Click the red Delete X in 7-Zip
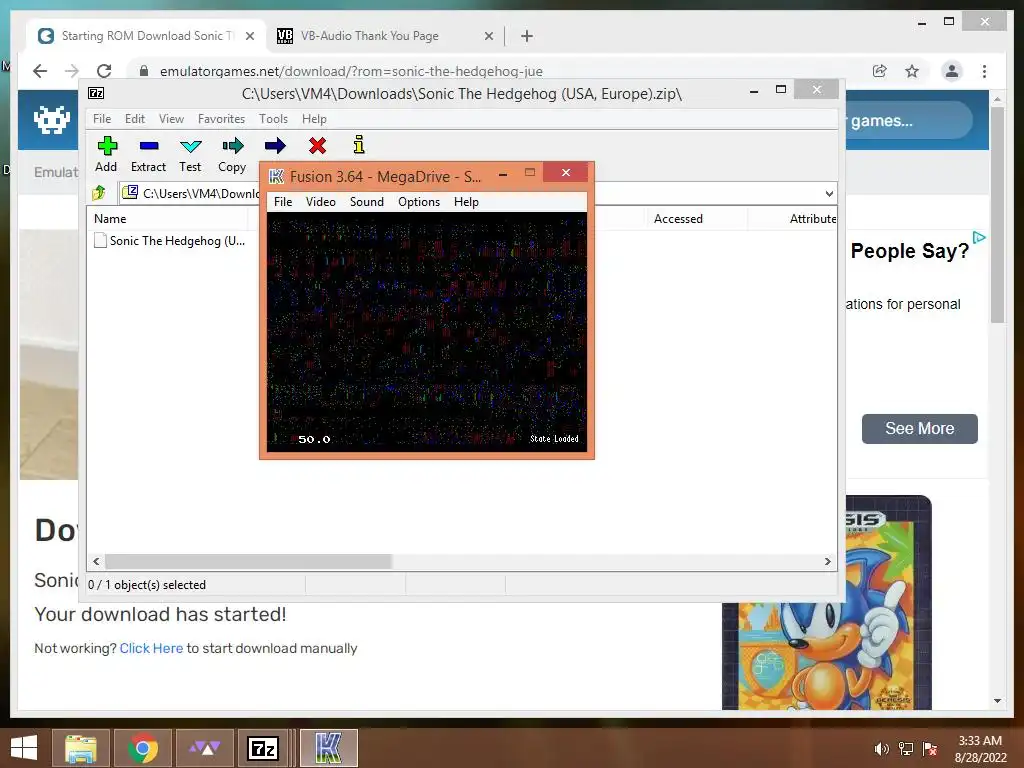 coord(317,146)
